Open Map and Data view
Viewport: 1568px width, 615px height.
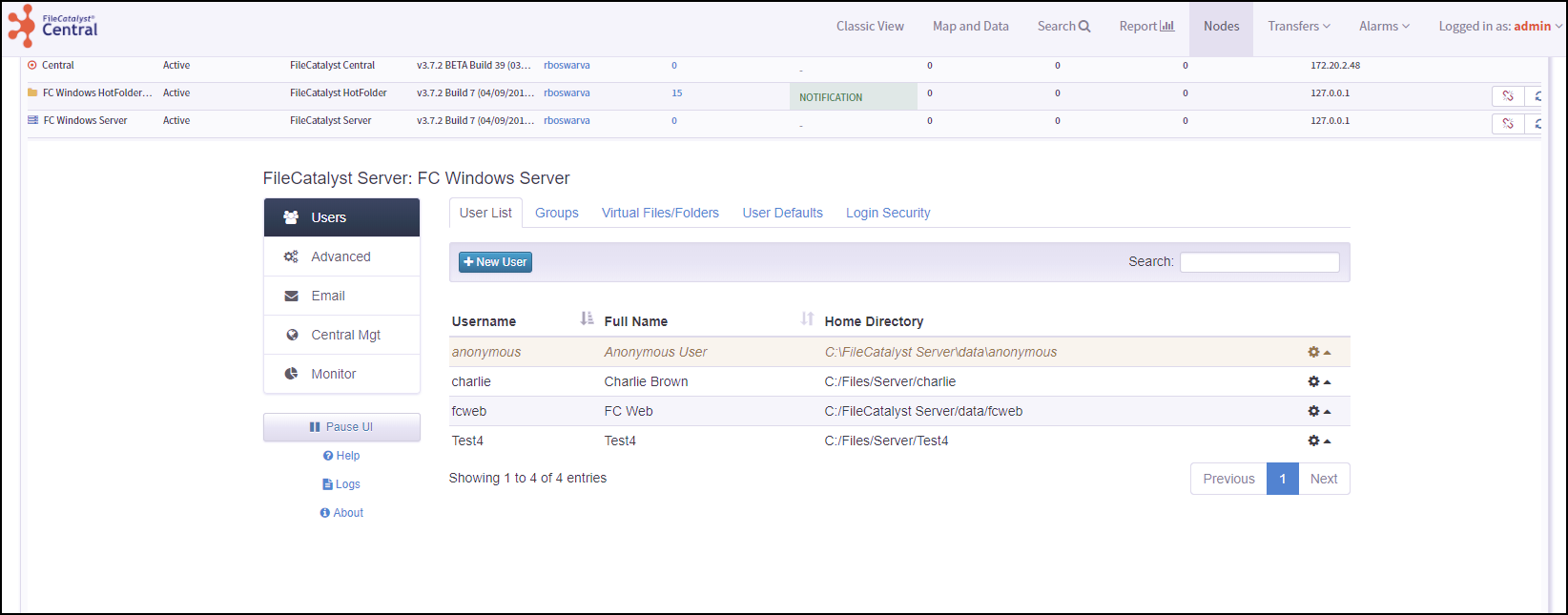tap(971, 27)
